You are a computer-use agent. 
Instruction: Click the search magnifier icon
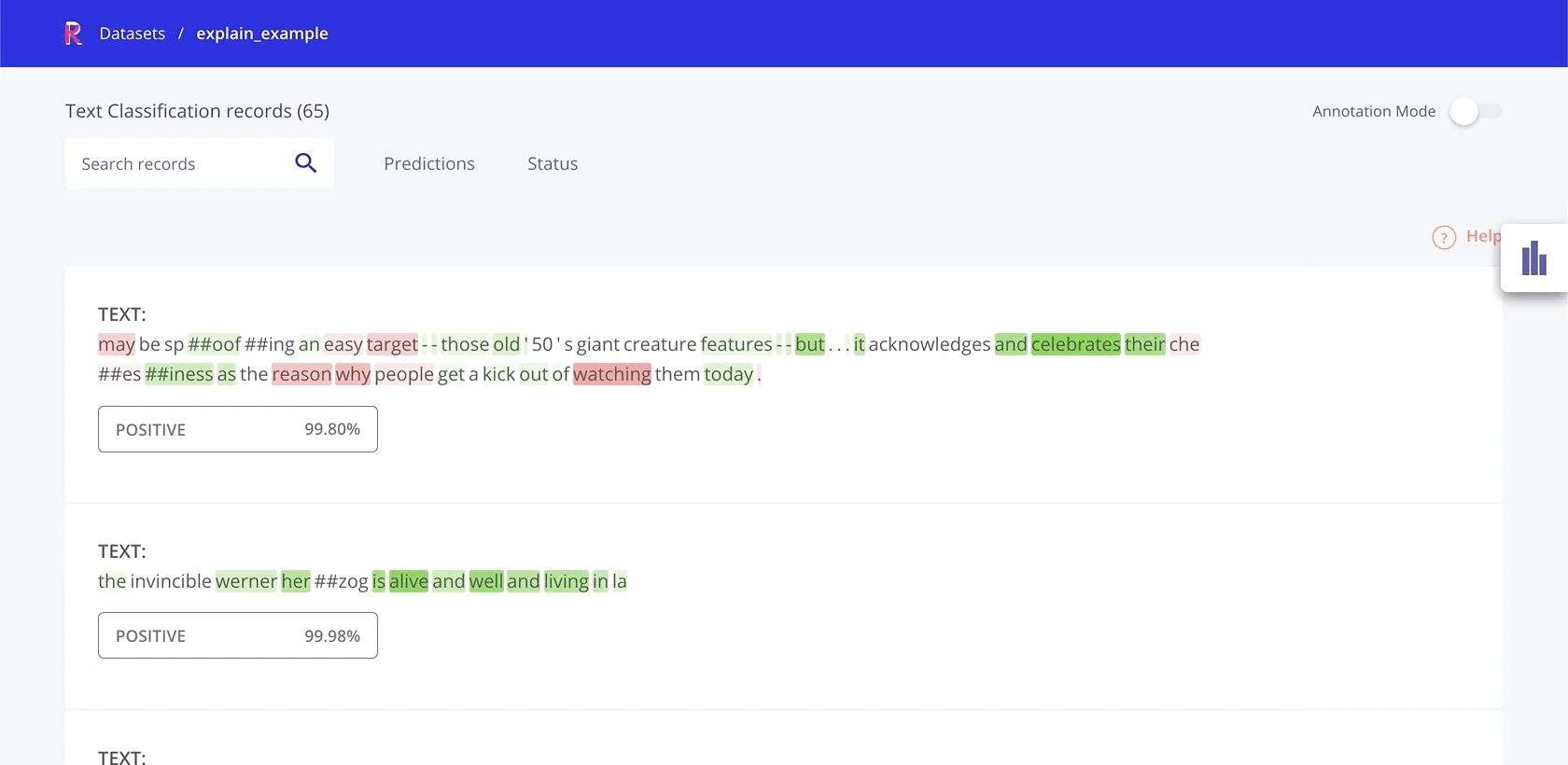click(305, 163)
